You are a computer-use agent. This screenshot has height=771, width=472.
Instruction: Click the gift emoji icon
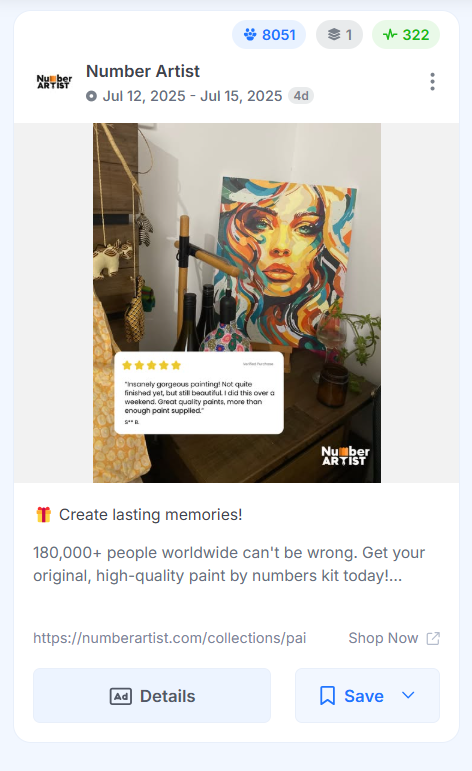(44, 514)
